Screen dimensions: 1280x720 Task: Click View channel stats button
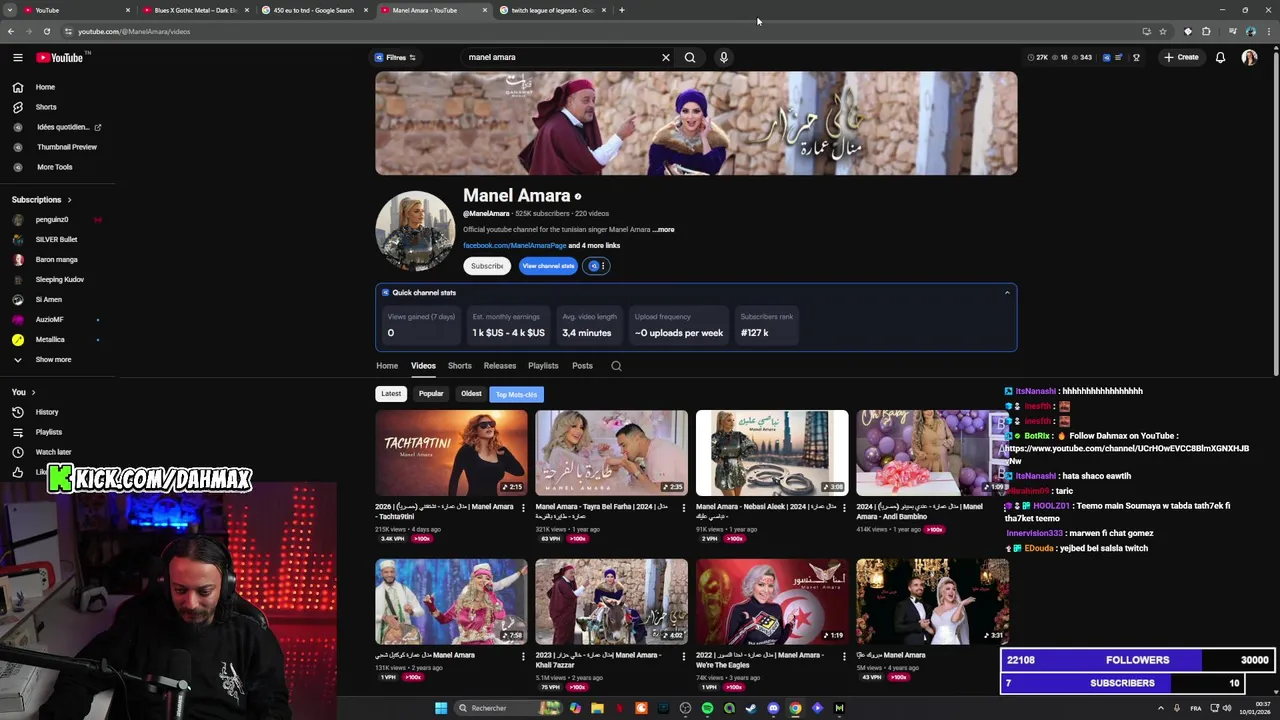pos(548,266)
